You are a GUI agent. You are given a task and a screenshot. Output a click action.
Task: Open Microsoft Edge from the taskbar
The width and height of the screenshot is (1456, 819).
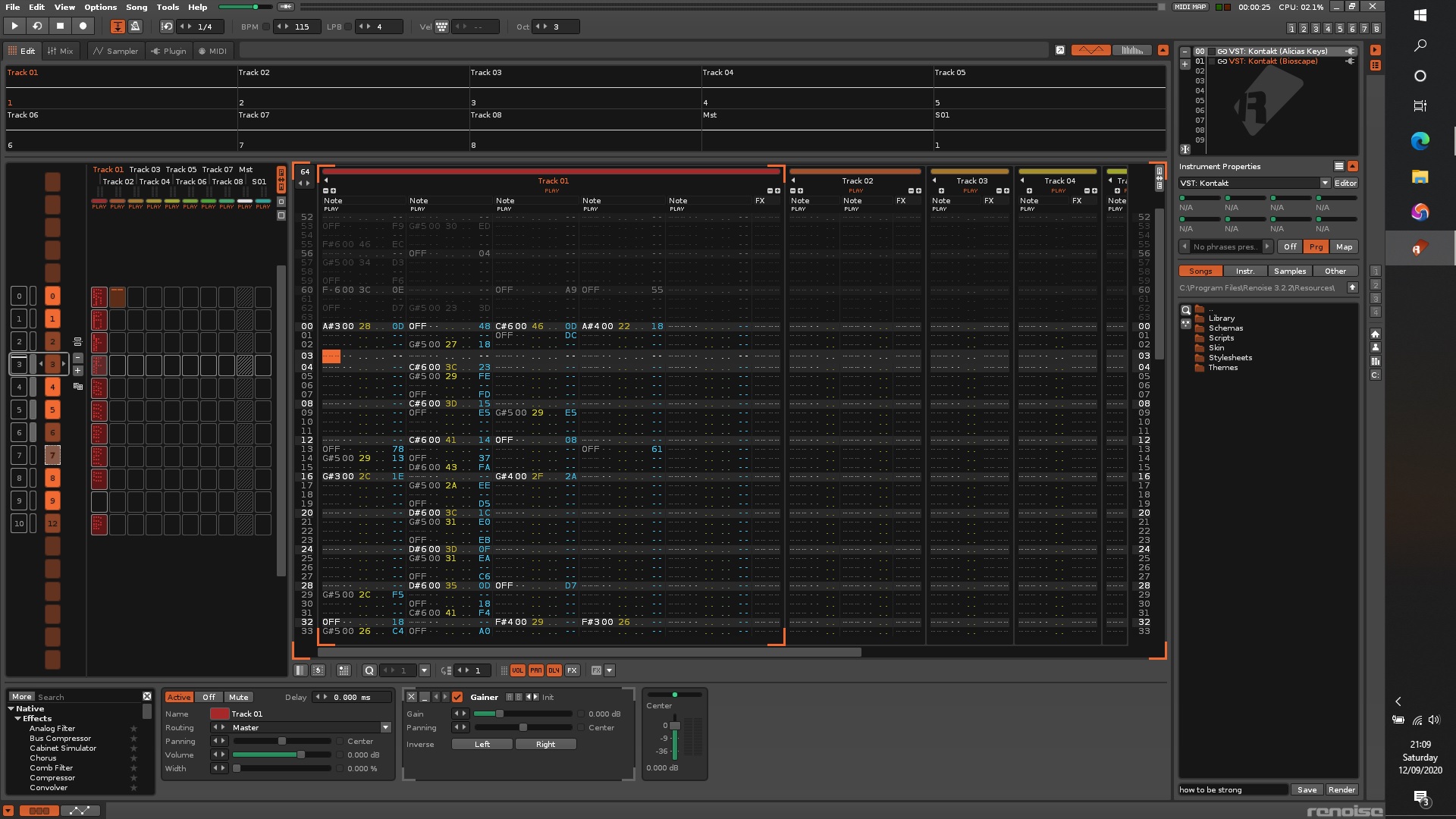pyautogui.click(x=1420, y=141)
